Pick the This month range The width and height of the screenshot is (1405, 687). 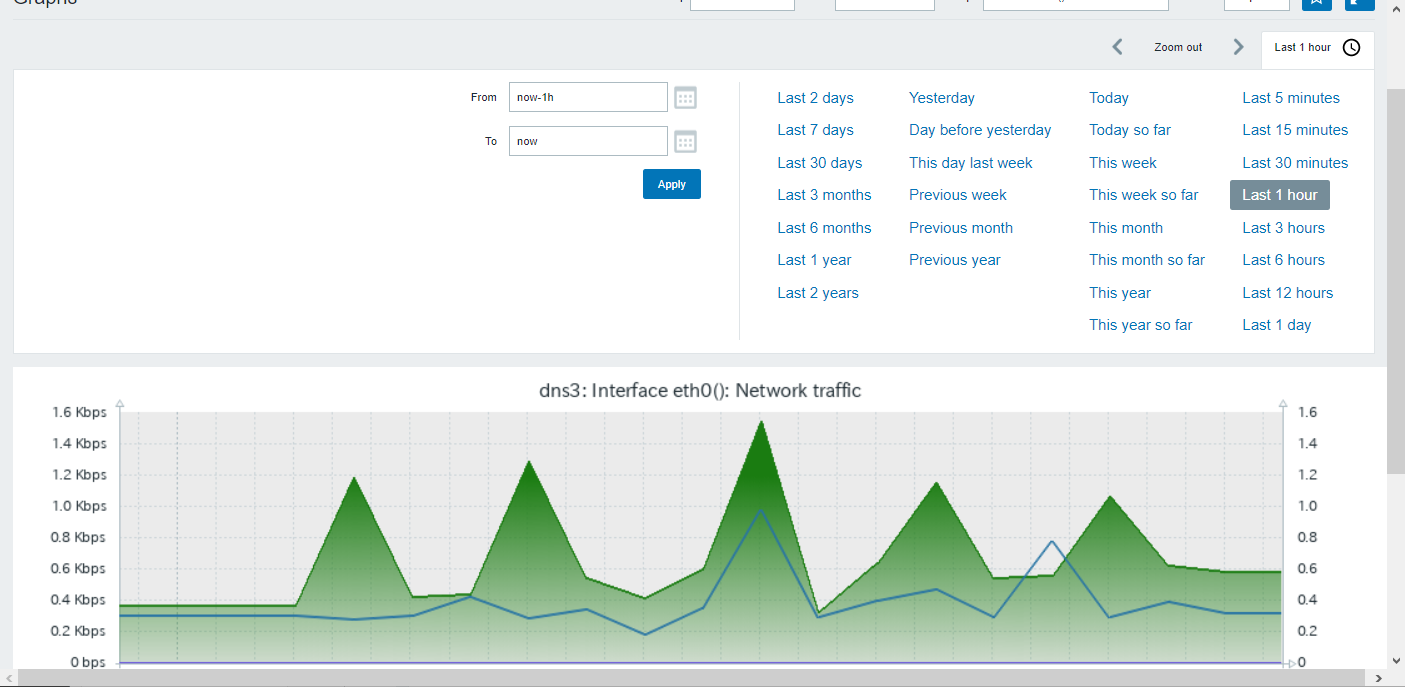point(1126,228)
